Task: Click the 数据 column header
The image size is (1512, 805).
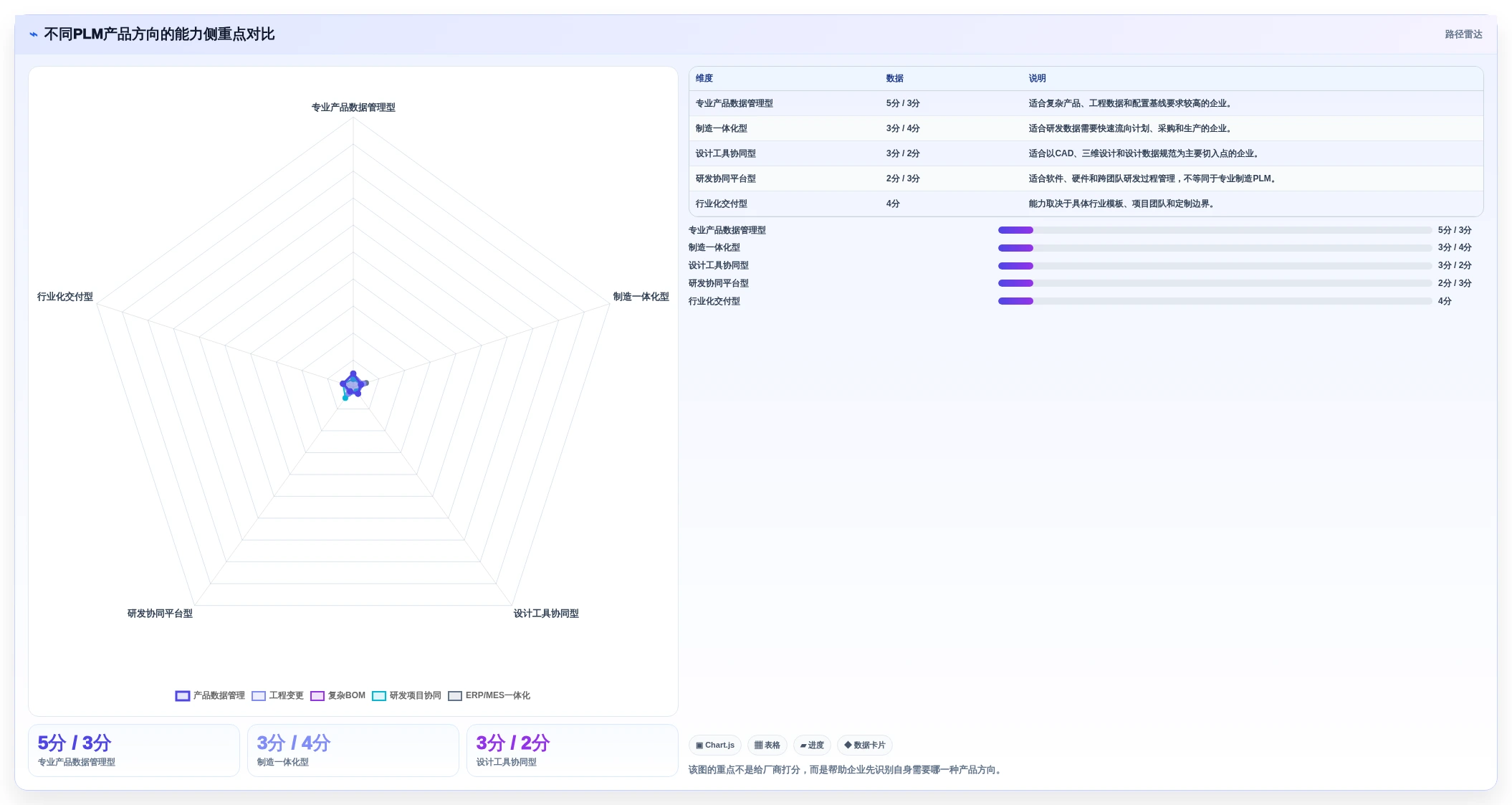Action: (x=895, y=78)
